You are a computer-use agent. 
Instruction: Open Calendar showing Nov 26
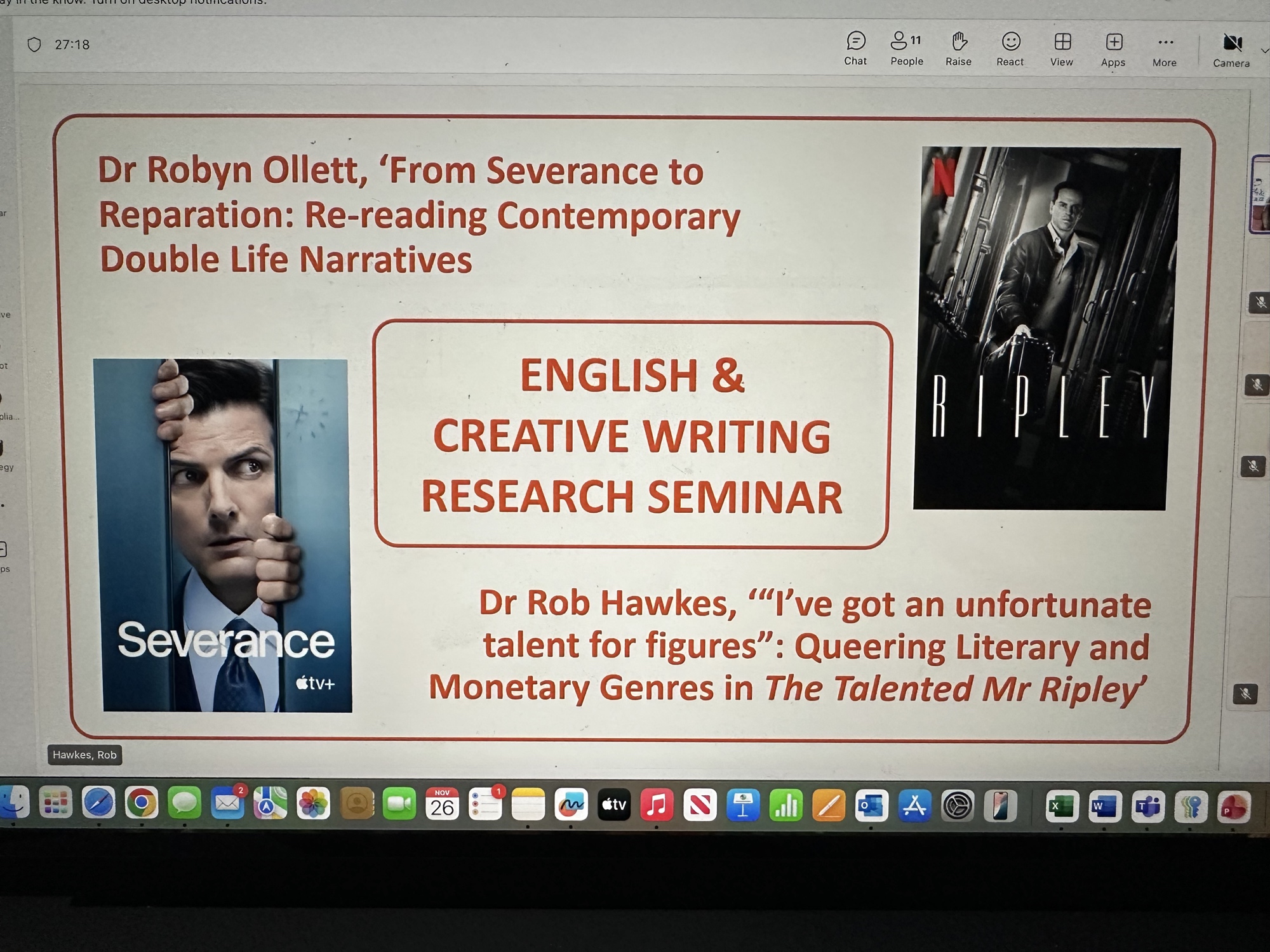click(442, 804)
